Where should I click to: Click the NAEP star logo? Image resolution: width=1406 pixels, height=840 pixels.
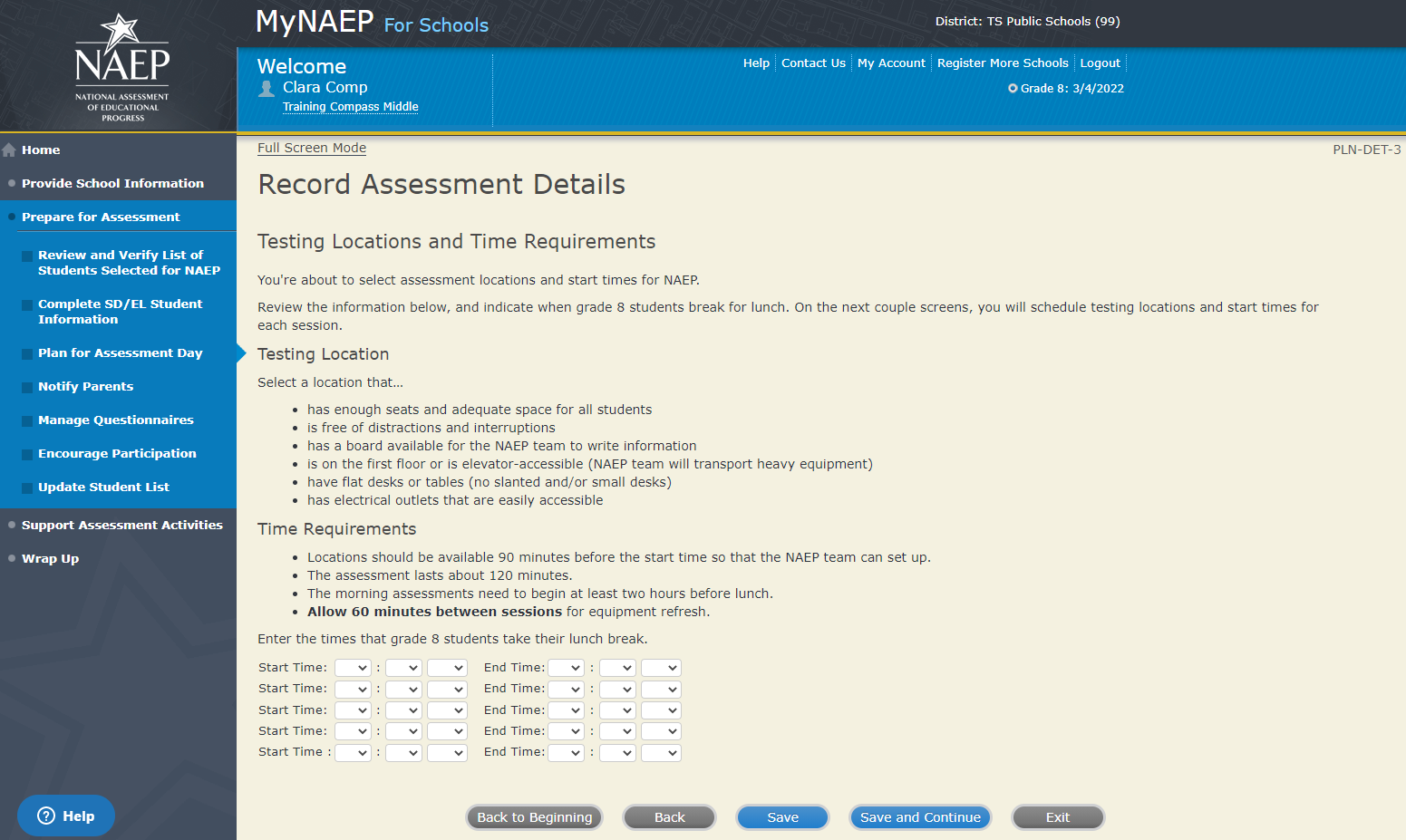point(121,66)
